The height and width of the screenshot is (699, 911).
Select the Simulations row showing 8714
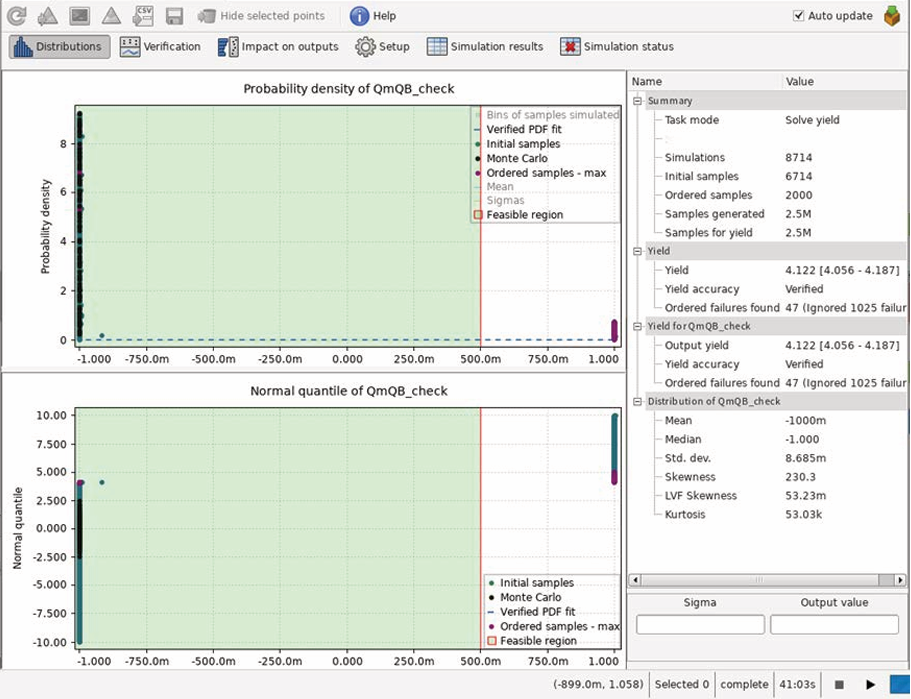[x=767, y=157]
